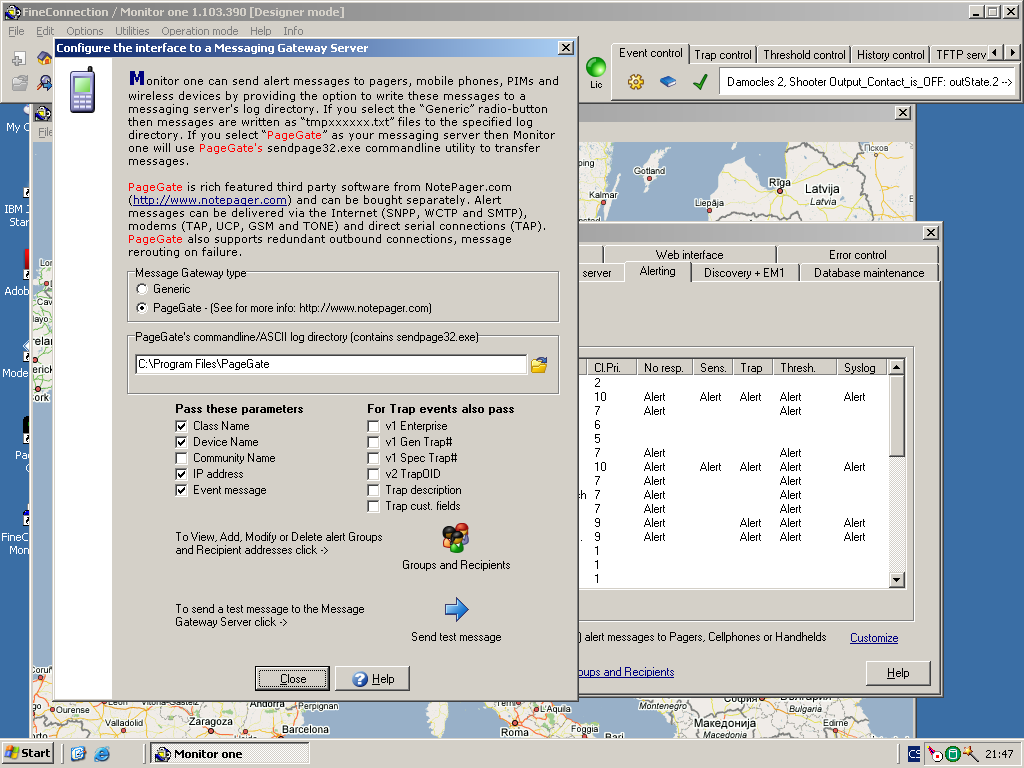
Task: Check the v2 TrapOID box
Action: point(374,474)
